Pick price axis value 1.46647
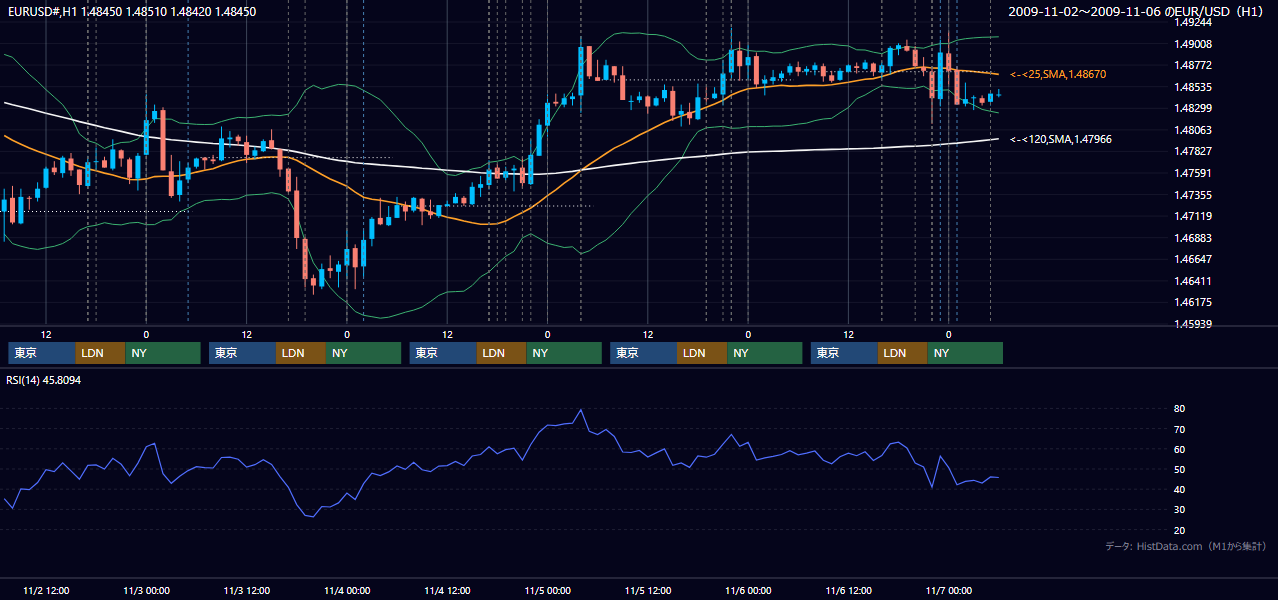This screenshot has height=600, width=1278. (1193, 259)
